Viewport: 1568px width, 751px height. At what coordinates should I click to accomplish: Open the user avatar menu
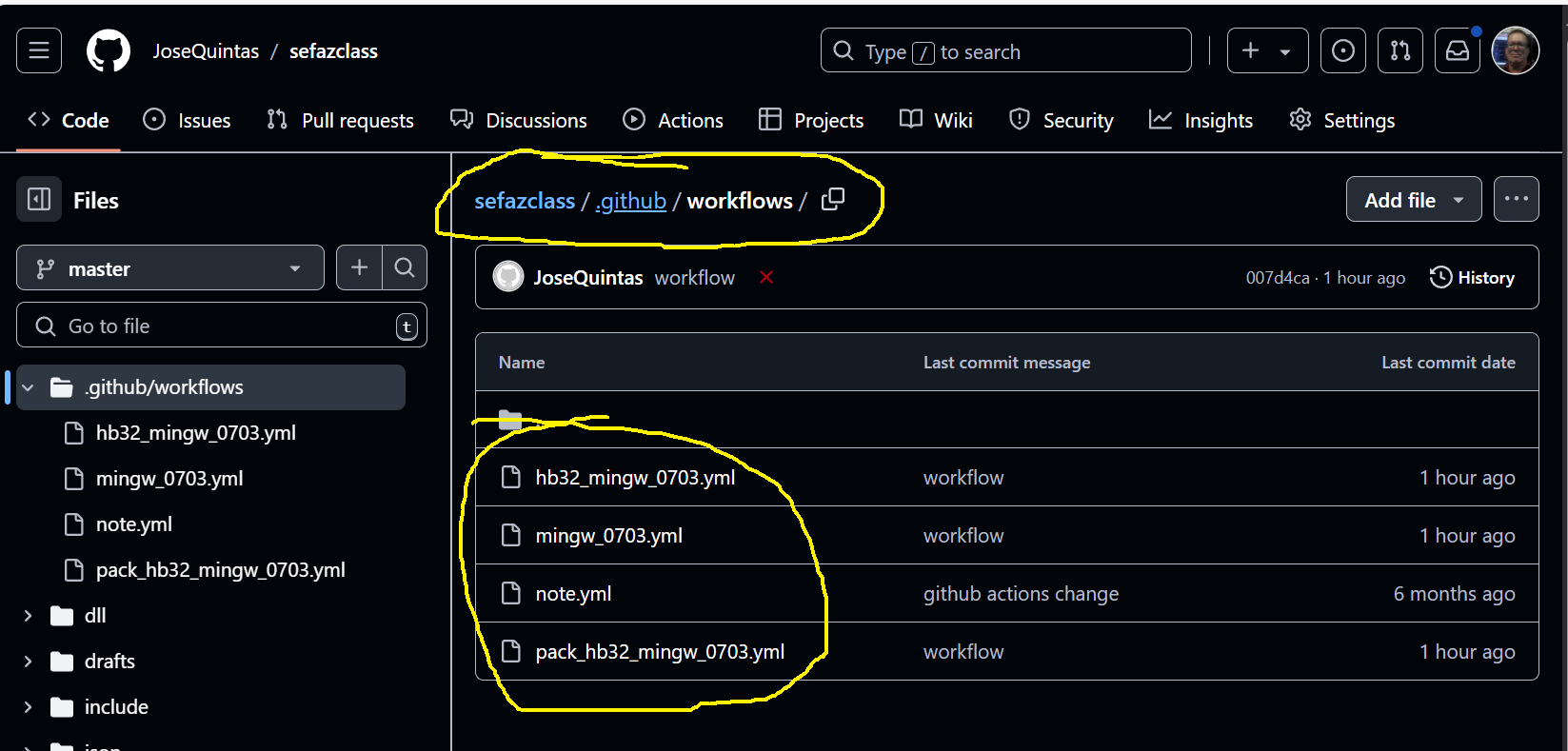tap(1515, 50)
